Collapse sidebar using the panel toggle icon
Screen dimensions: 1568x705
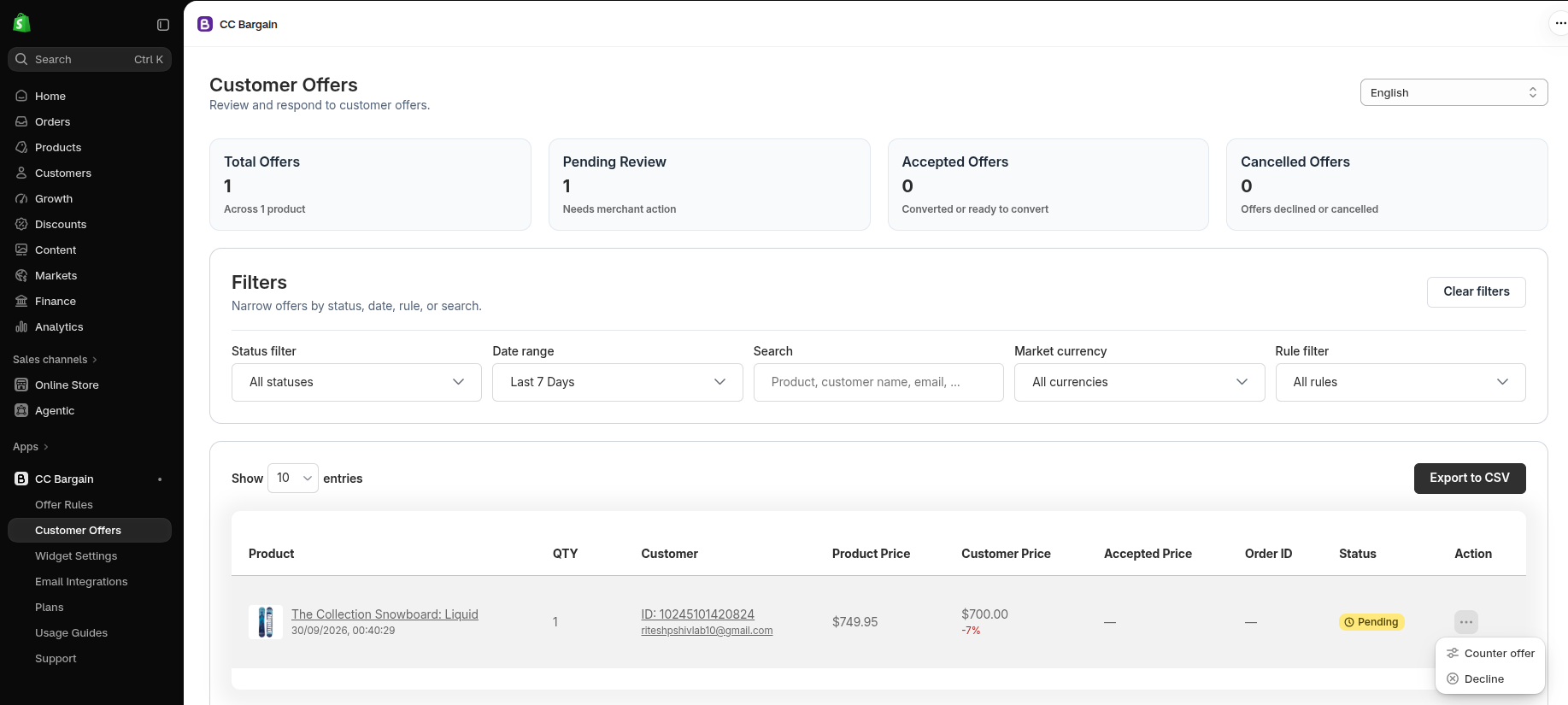coord(163,25)
